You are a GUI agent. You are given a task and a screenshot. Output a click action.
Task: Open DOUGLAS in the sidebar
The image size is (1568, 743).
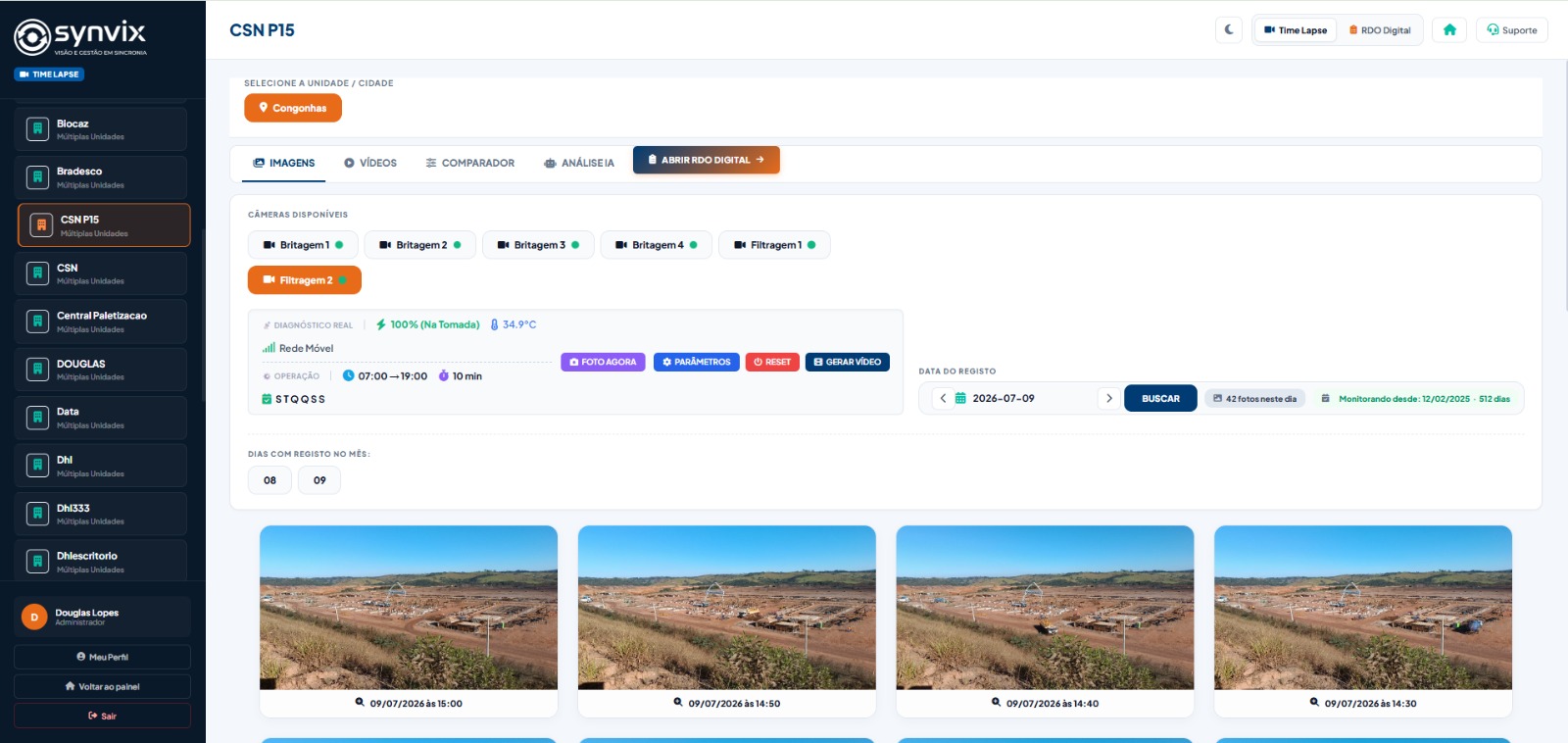coord(102,370)
